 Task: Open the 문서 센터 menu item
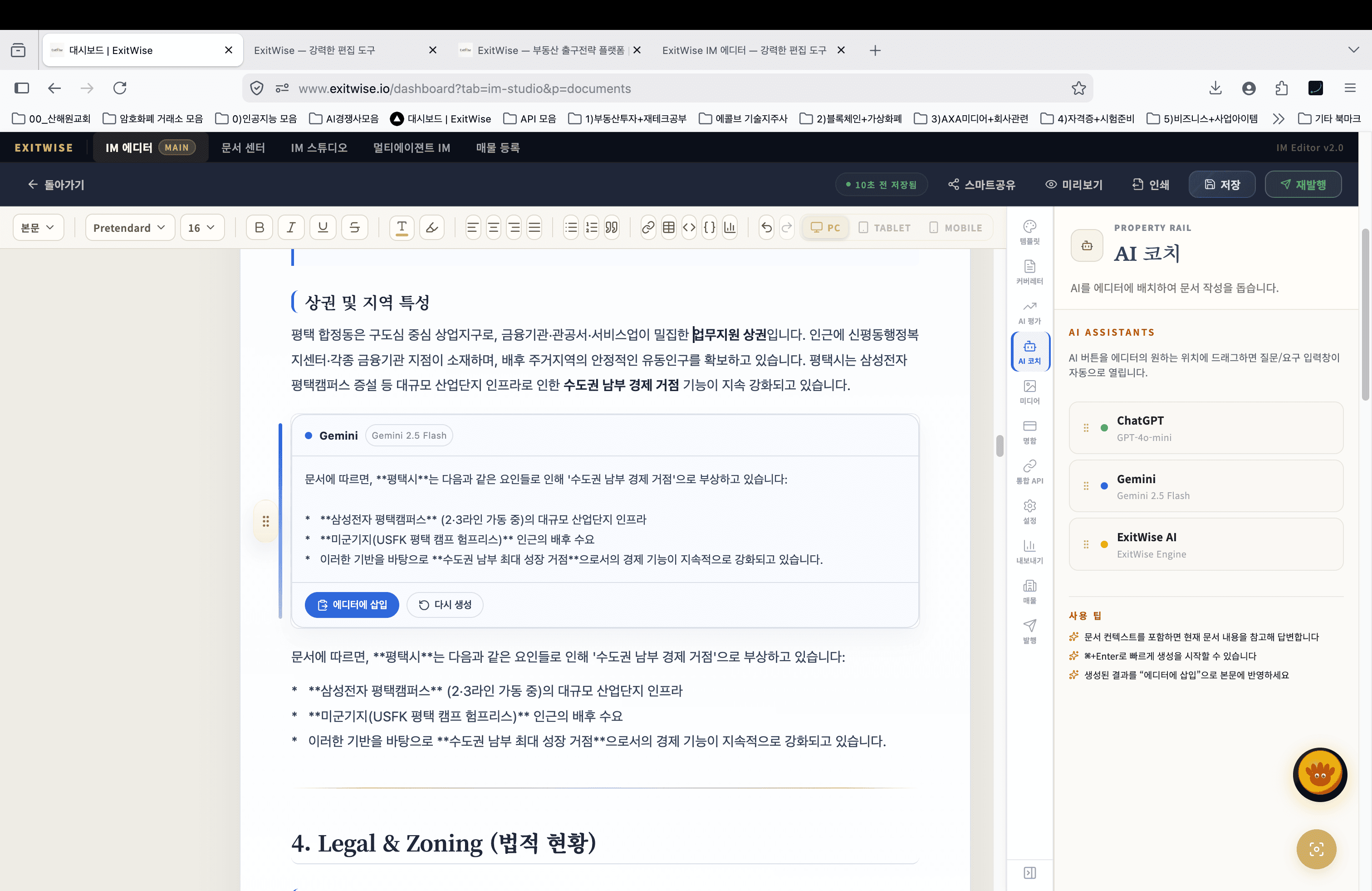[x=243, y=147]
